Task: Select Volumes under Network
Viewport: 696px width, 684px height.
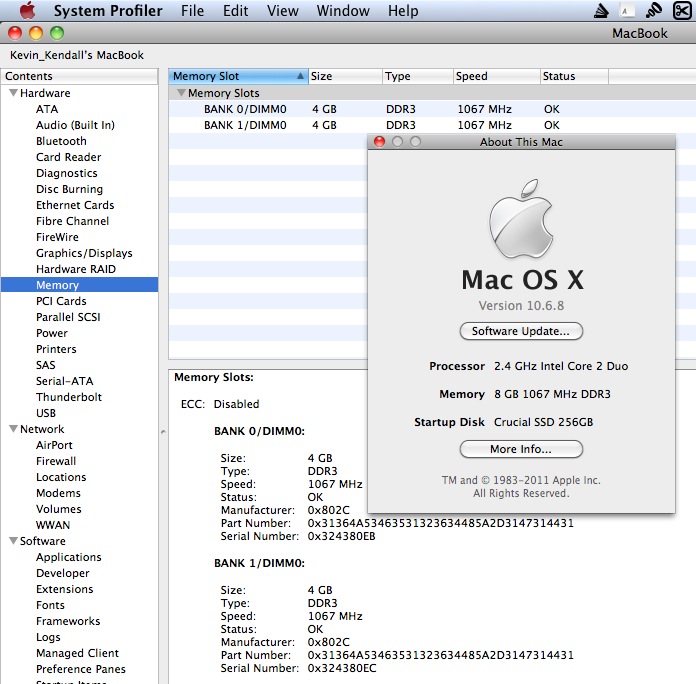Action: coord(59,509)
